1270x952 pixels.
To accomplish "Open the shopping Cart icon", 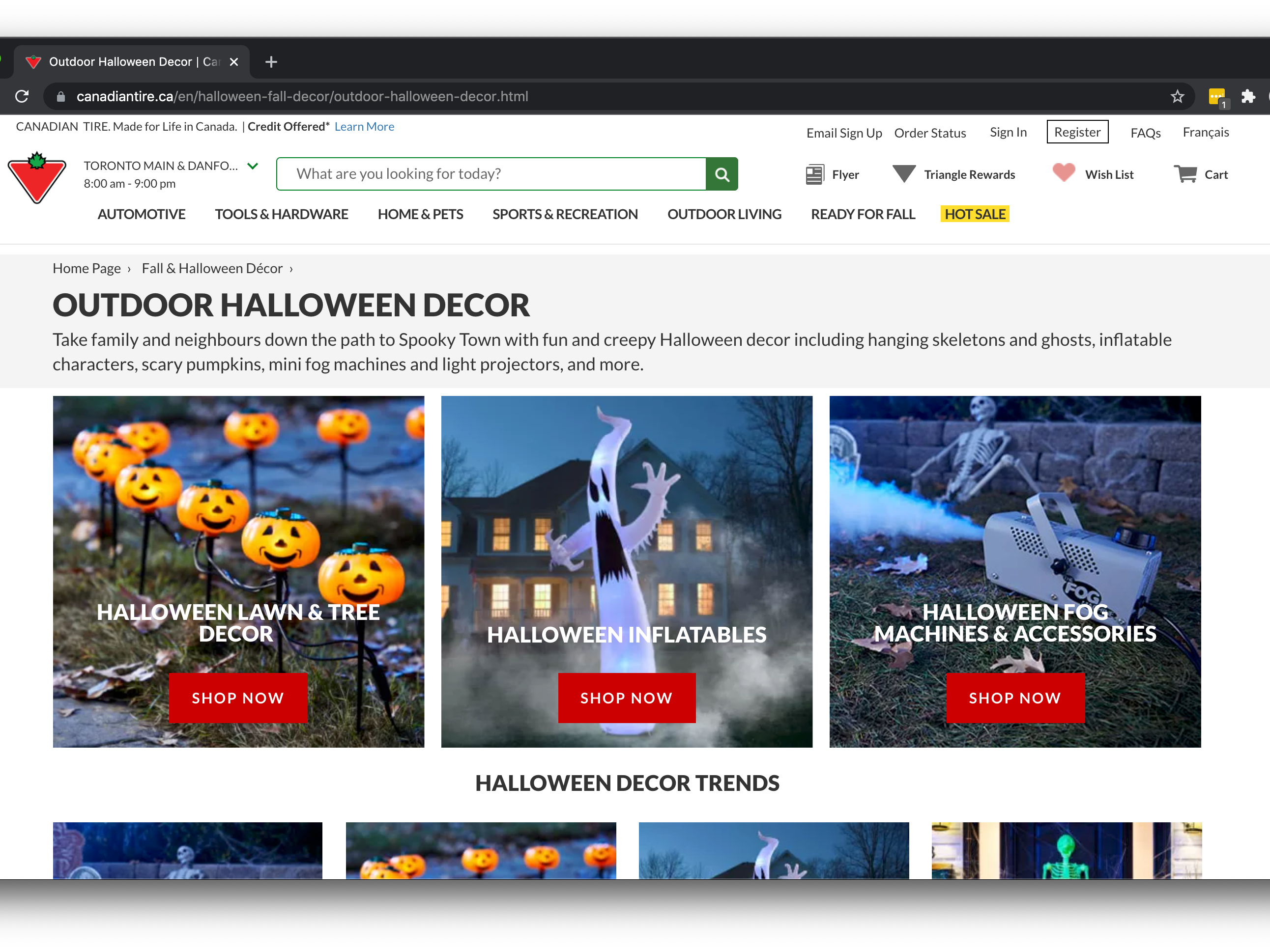I will click(x=1185, y=174).
